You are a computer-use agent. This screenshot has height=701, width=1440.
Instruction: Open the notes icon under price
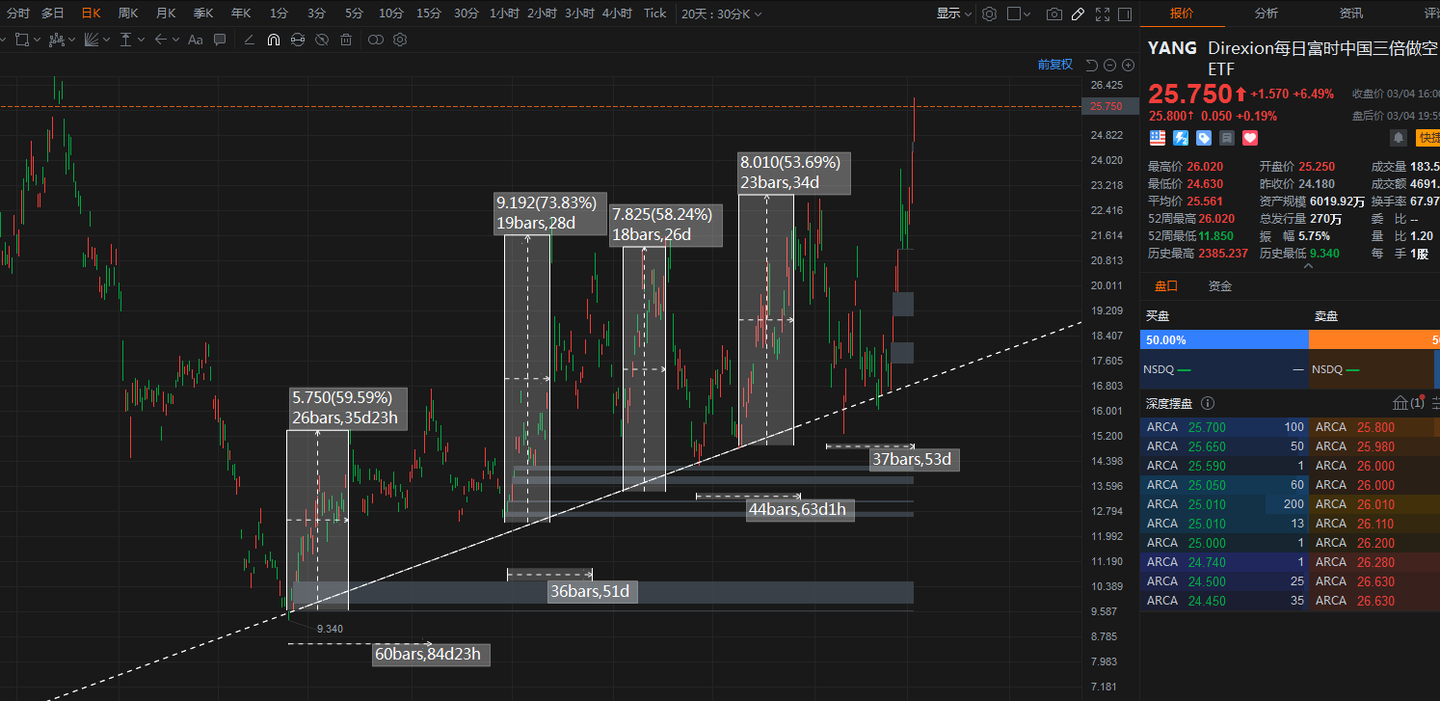click(x=1227, y=138)
